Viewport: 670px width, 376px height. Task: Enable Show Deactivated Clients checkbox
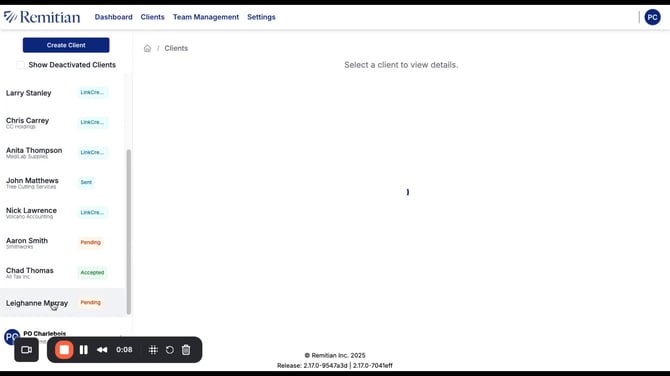(x=20, y=65)
